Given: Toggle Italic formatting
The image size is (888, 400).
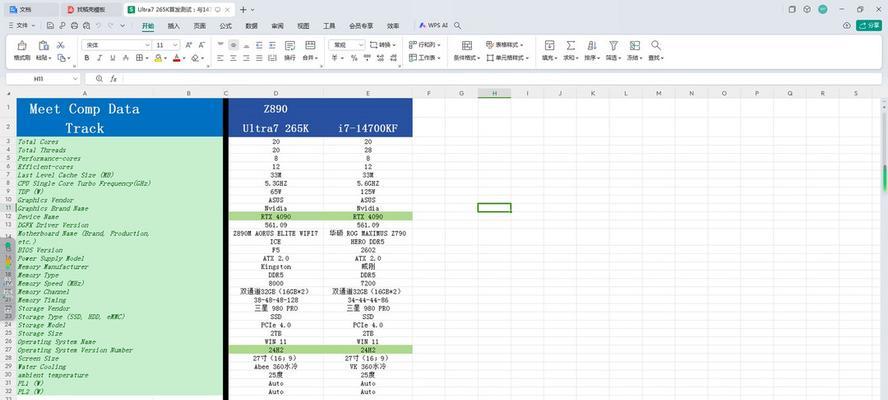Looking at the screenshot, I should tap(100, 58).
